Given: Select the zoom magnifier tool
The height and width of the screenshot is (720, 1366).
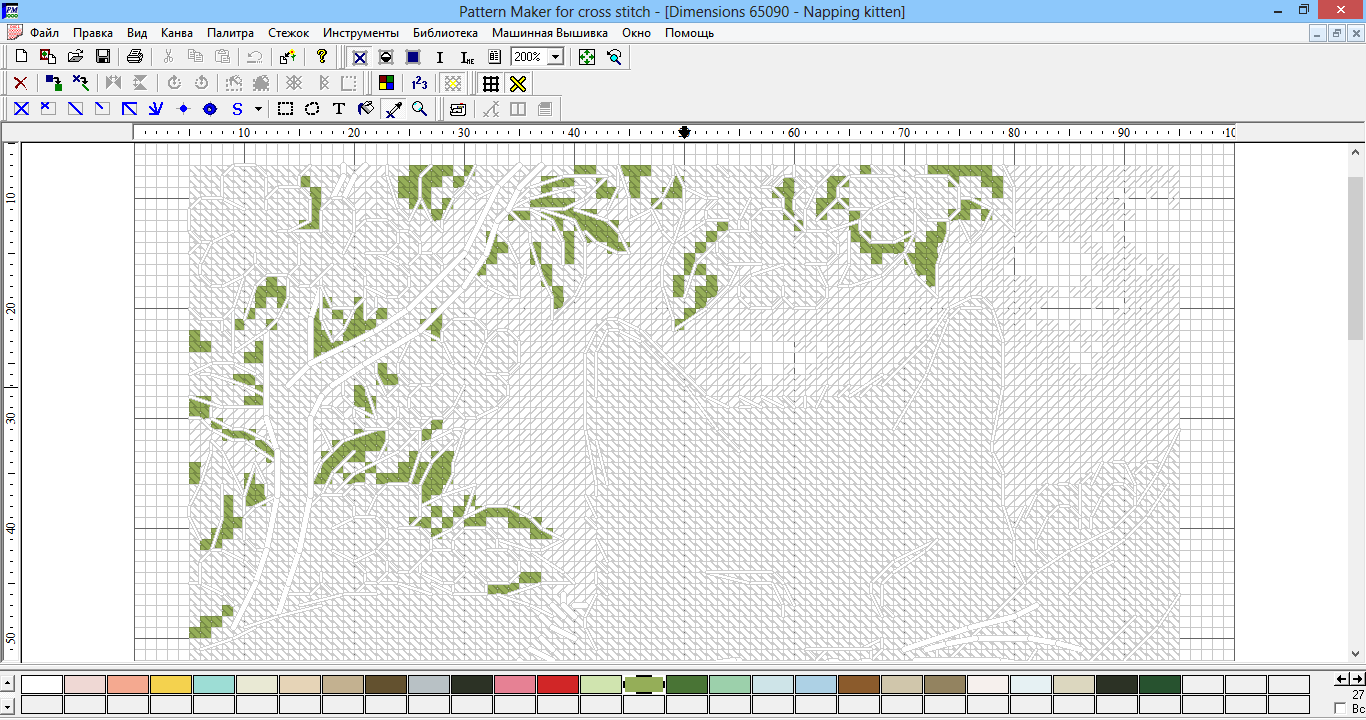Looking at the screenshot, I should (x=420, y=109).
